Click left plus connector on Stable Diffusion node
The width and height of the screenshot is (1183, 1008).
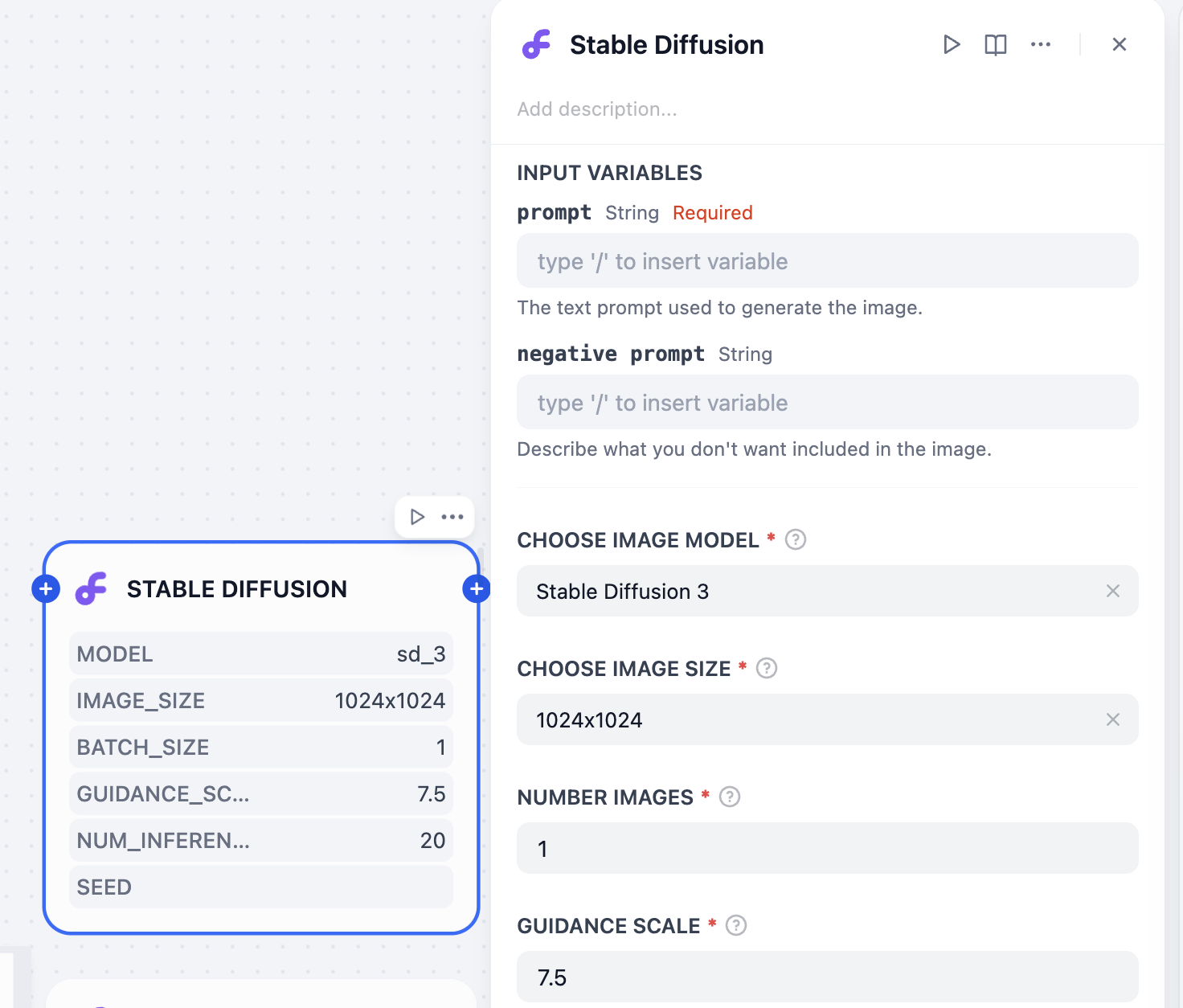[x=46, y=589]
